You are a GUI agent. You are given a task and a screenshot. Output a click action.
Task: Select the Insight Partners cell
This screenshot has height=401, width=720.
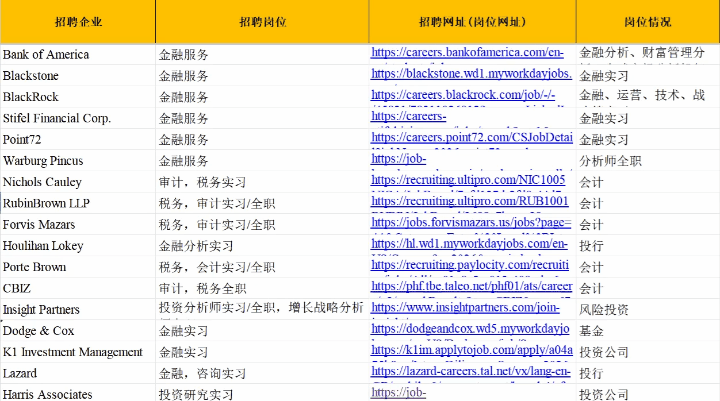[78, 310]
